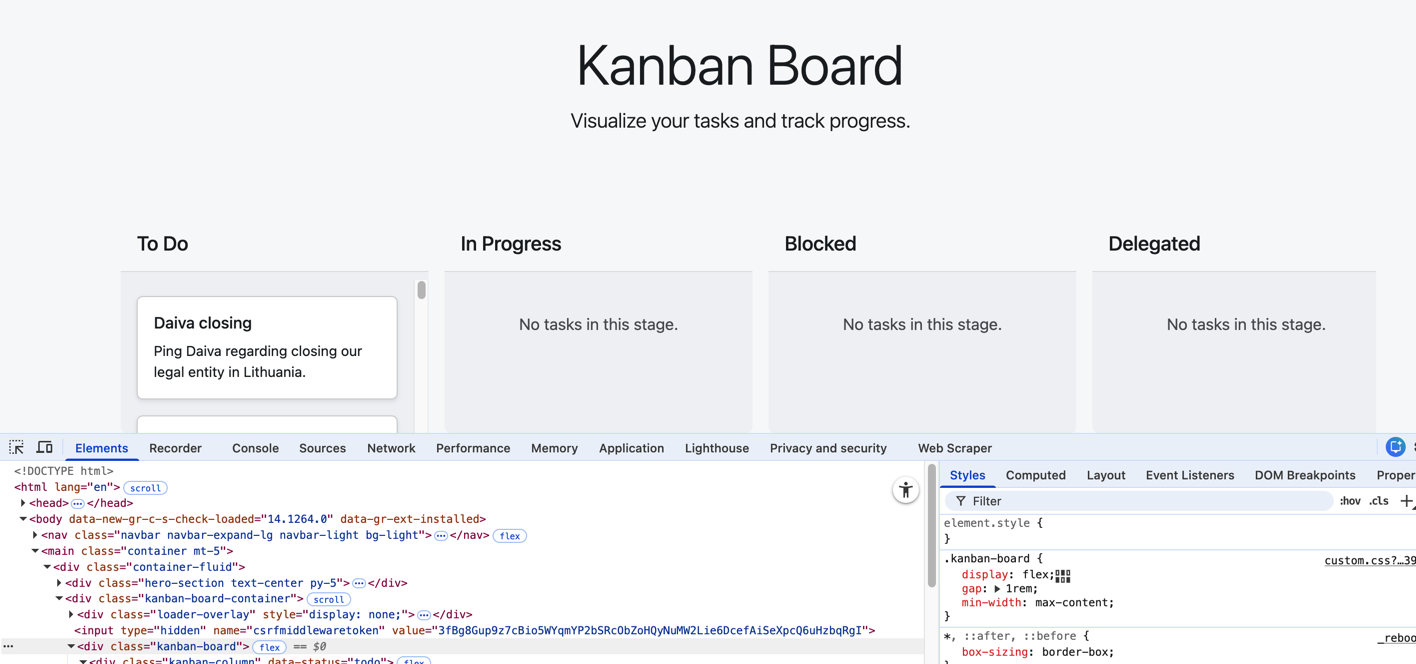1416x664 pixels.
Task: Click the blue AI assistance icon
Action: [x=1395, y=447]
